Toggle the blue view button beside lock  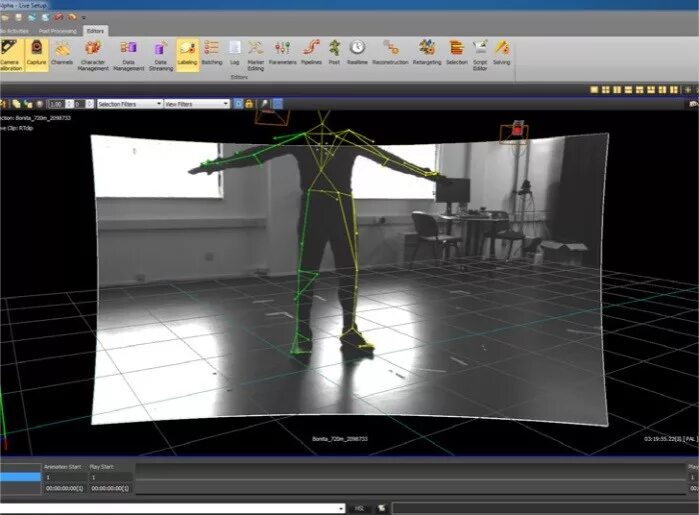[238, 104]
